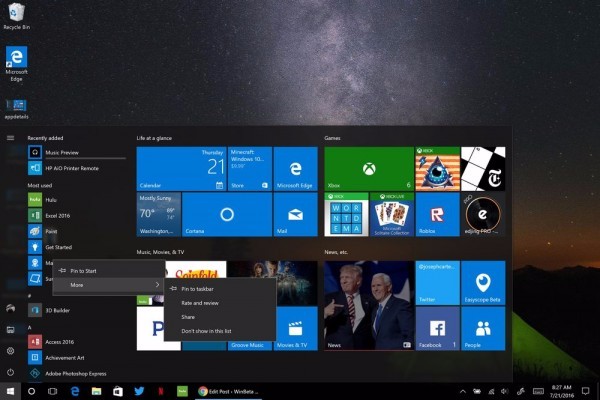The image size is (600, 400).
Task: Open Hulu from the Most used list
Action: pyautogui.click(x=50, y=199)
